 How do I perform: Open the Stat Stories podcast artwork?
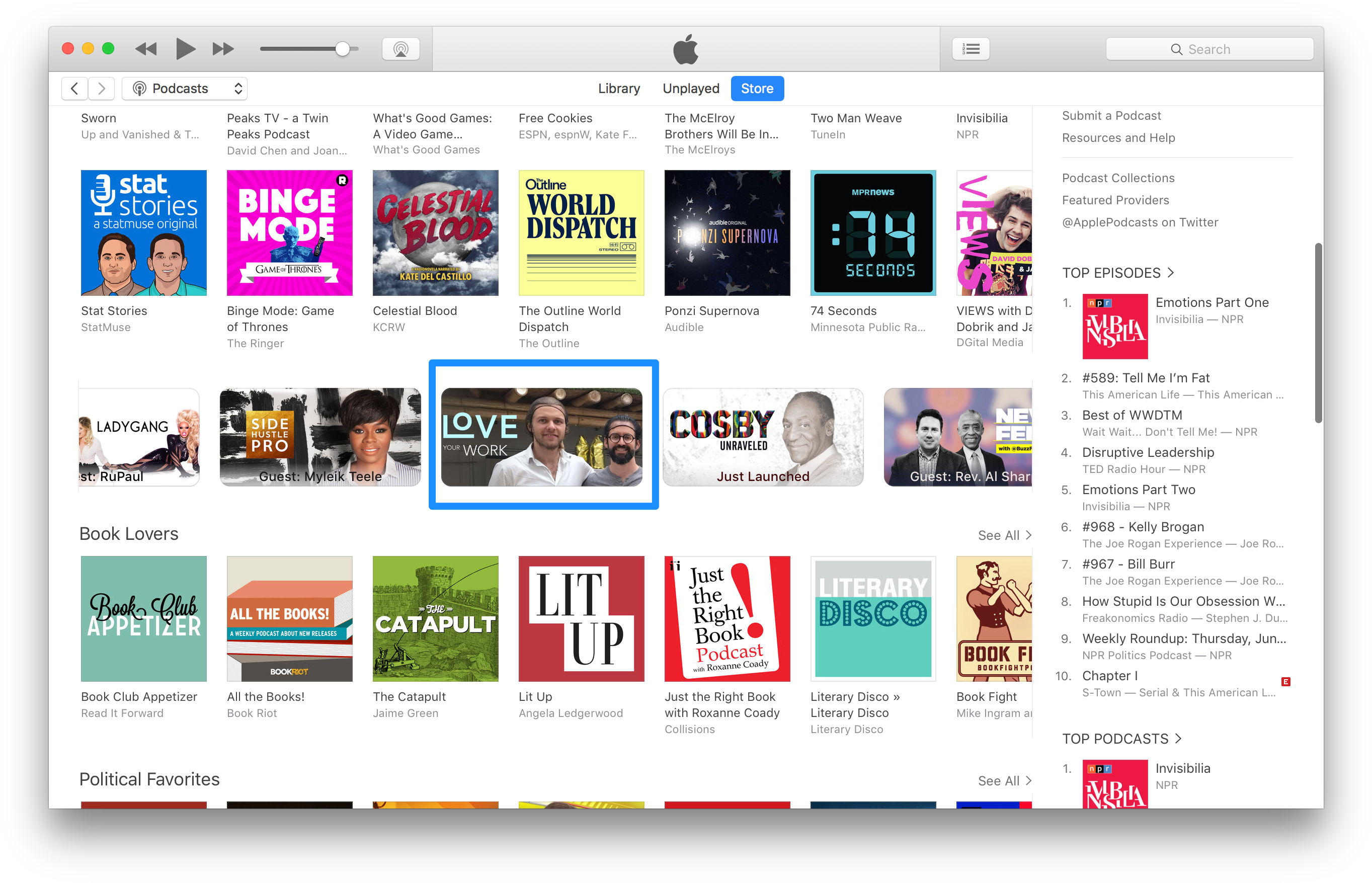143,233
